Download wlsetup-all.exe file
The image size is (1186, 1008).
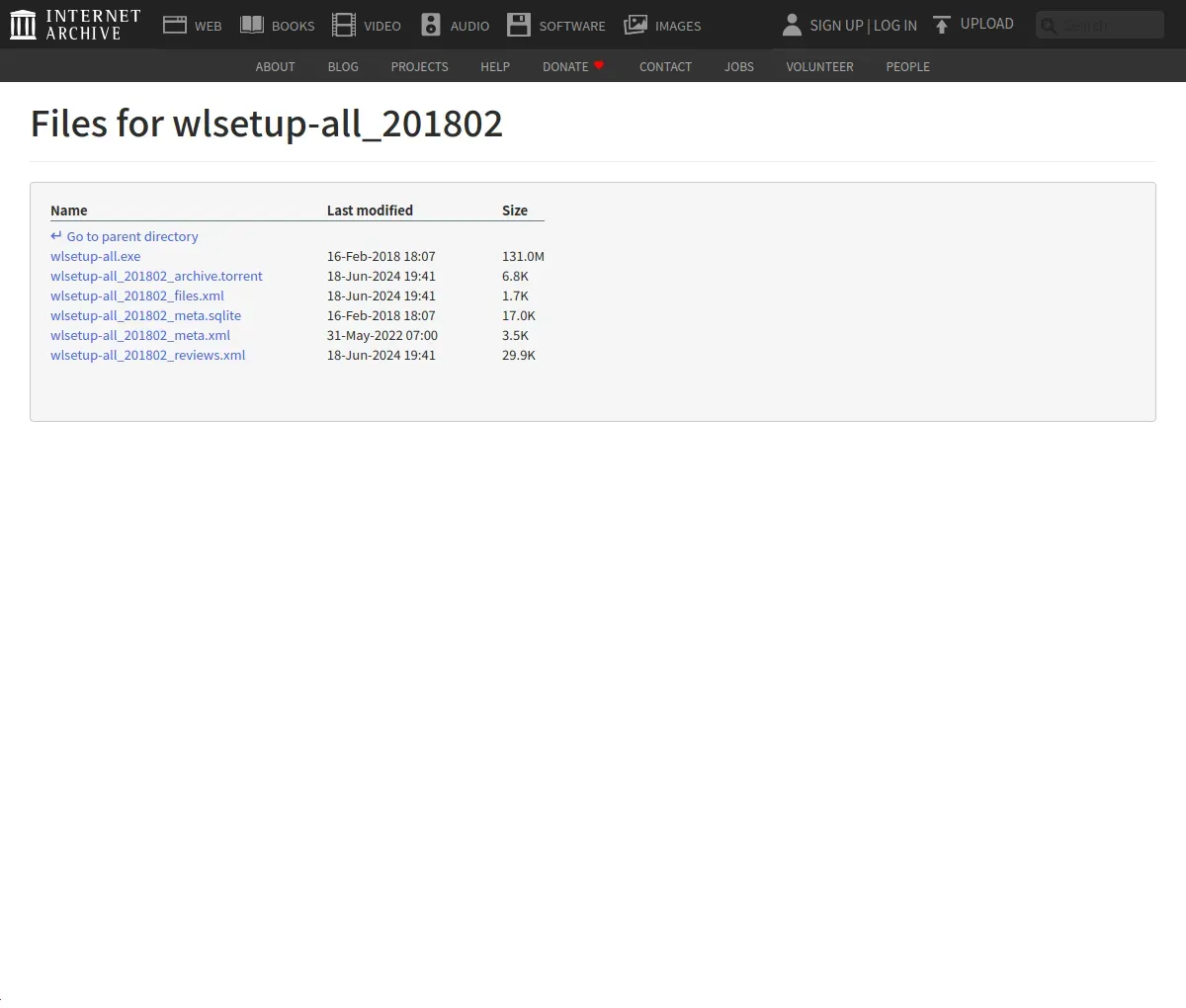click(96, 257)
